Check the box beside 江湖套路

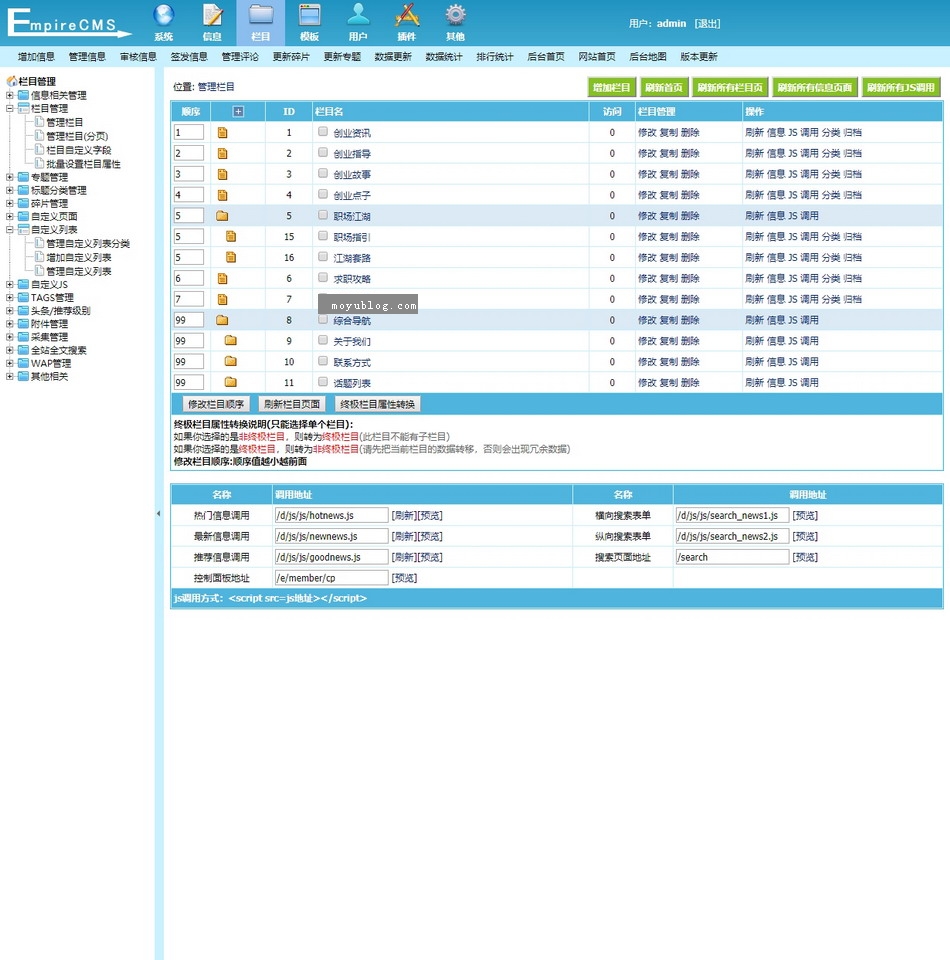(323, 257)
